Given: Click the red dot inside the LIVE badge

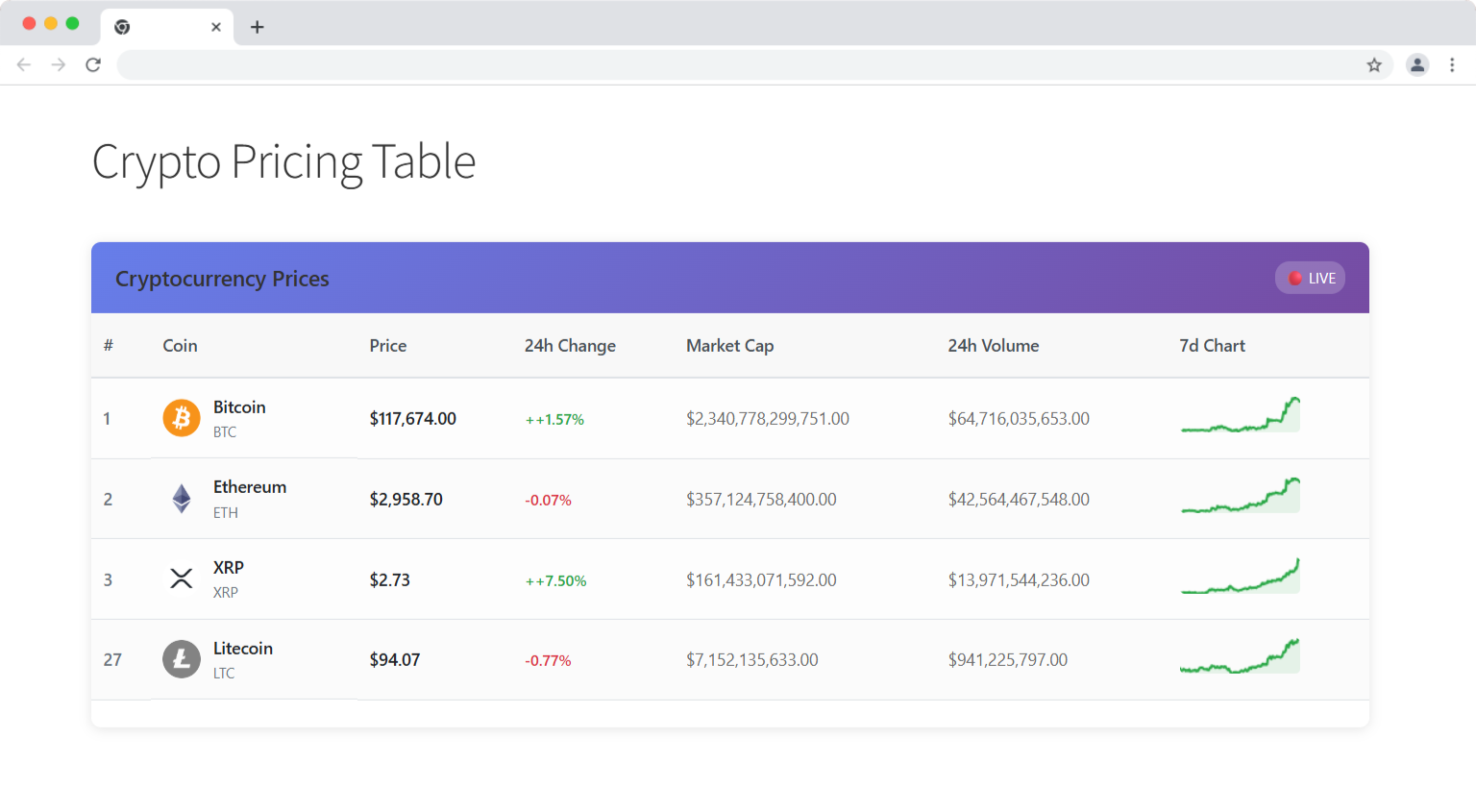Looking at the screenshot, I should 1295,278.
